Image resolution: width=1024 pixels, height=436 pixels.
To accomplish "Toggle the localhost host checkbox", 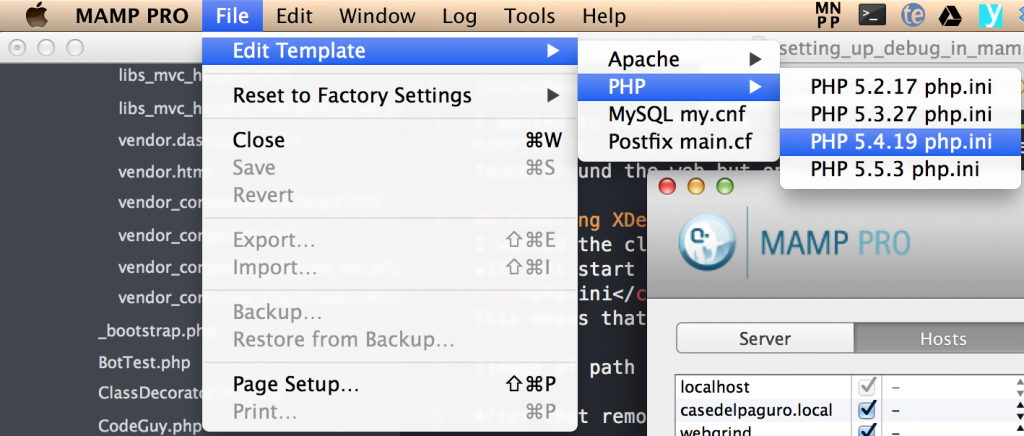I will [867, 387].
